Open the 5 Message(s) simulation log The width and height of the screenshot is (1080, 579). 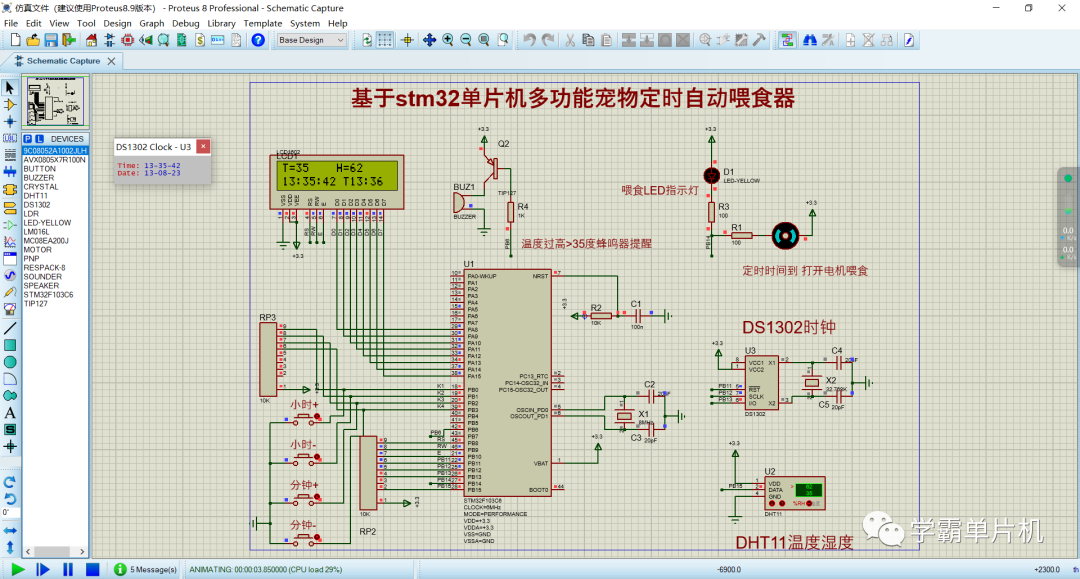pyautogui.click(x=145, y=569)
